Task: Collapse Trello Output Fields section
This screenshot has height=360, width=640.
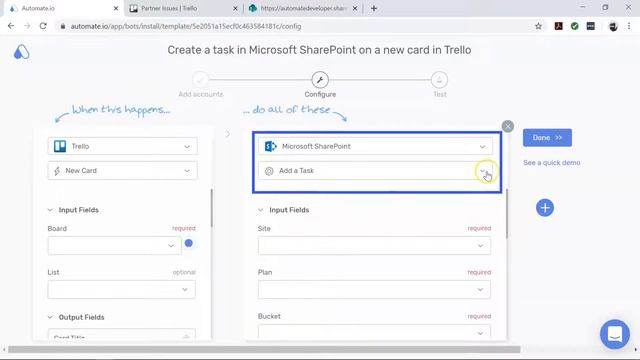Action: coord(50,317)
